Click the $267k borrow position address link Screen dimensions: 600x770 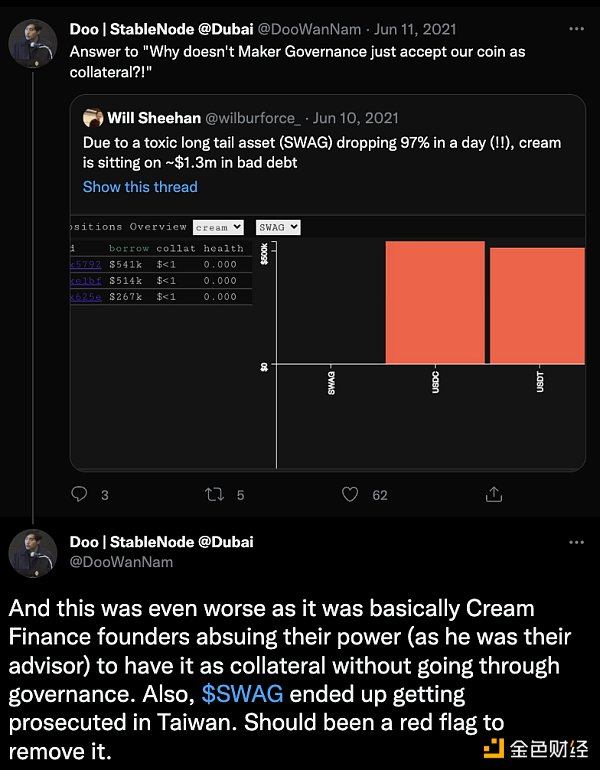85,297
